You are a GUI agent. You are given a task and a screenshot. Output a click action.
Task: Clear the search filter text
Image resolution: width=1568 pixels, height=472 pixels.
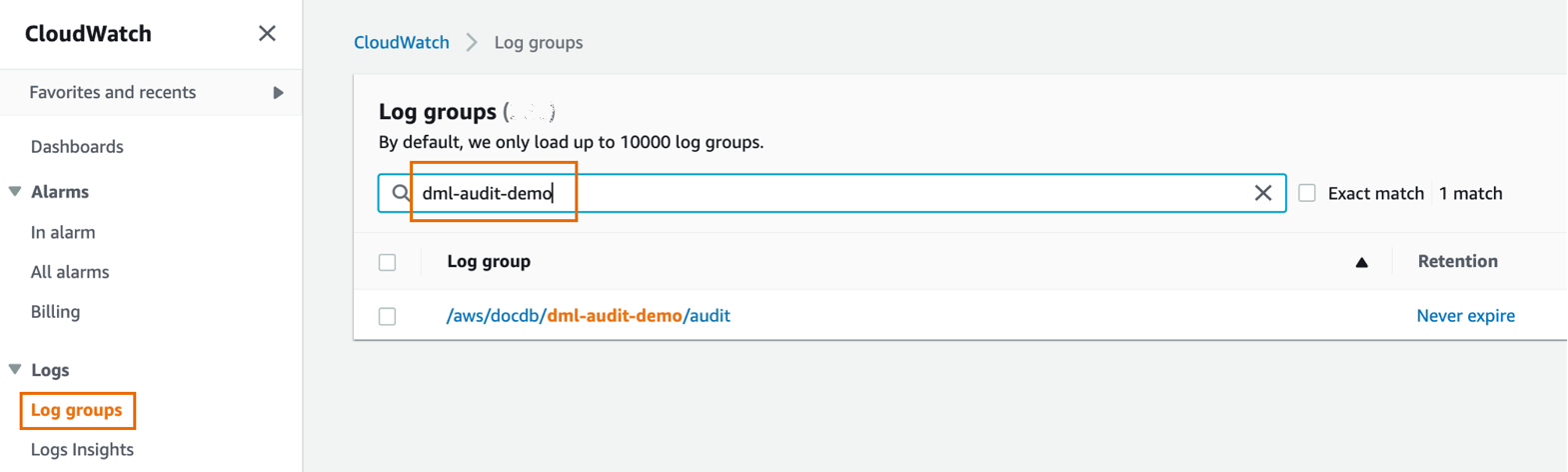[1263, 193]
